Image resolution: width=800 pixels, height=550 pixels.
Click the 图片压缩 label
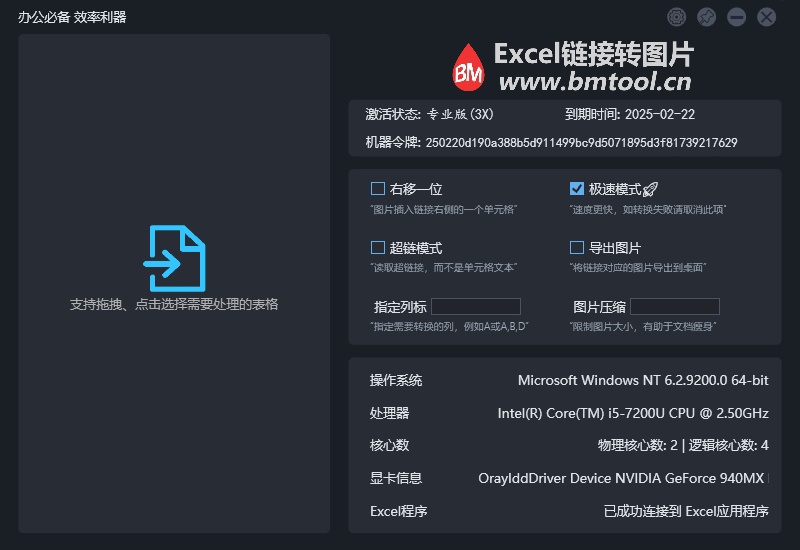coord(599,307)
